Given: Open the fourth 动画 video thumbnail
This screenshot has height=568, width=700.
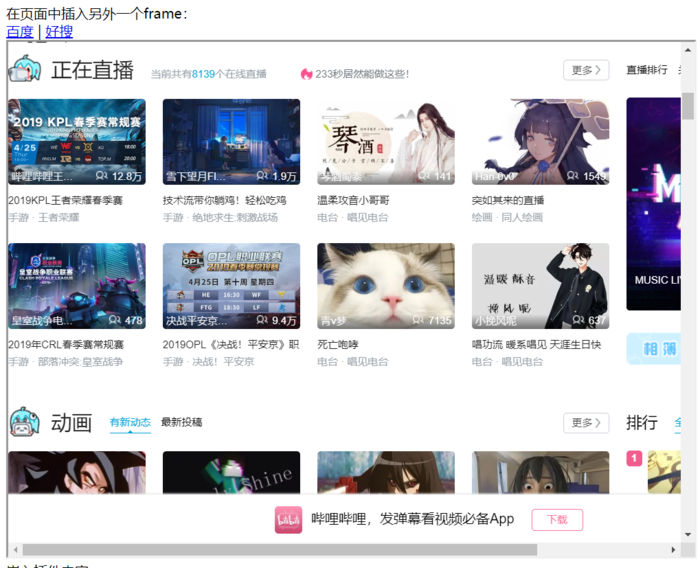Looking at the screenshot, I should [540, 472].
